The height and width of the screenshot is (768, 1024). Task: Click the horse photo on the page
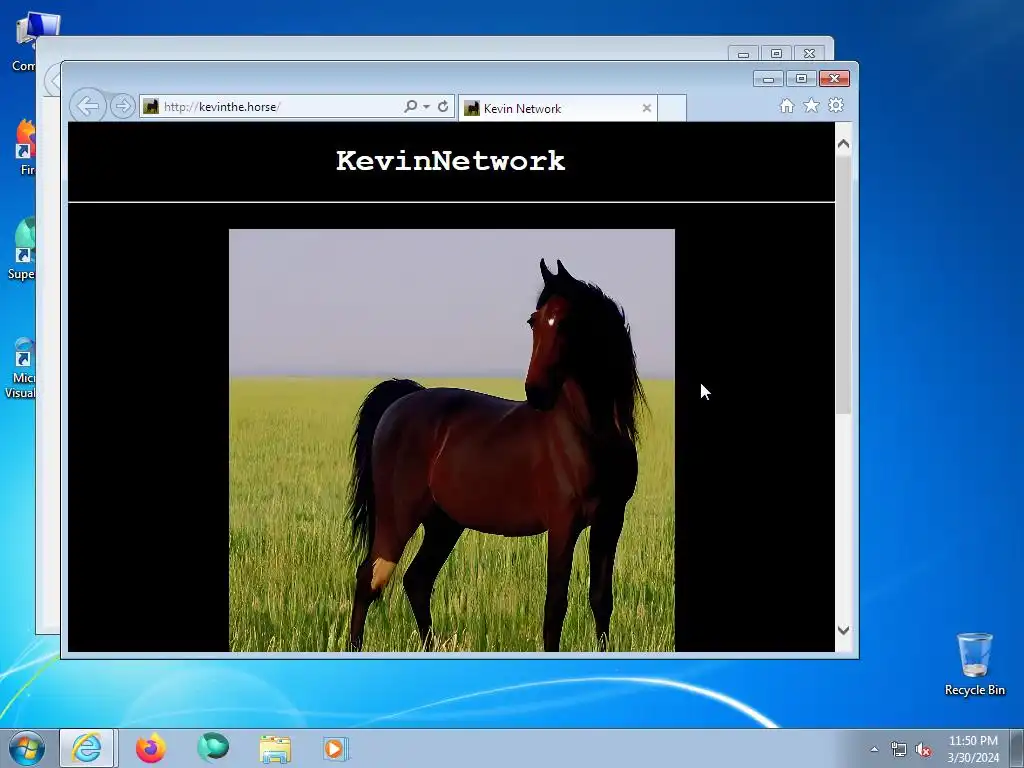click(452, 440)
